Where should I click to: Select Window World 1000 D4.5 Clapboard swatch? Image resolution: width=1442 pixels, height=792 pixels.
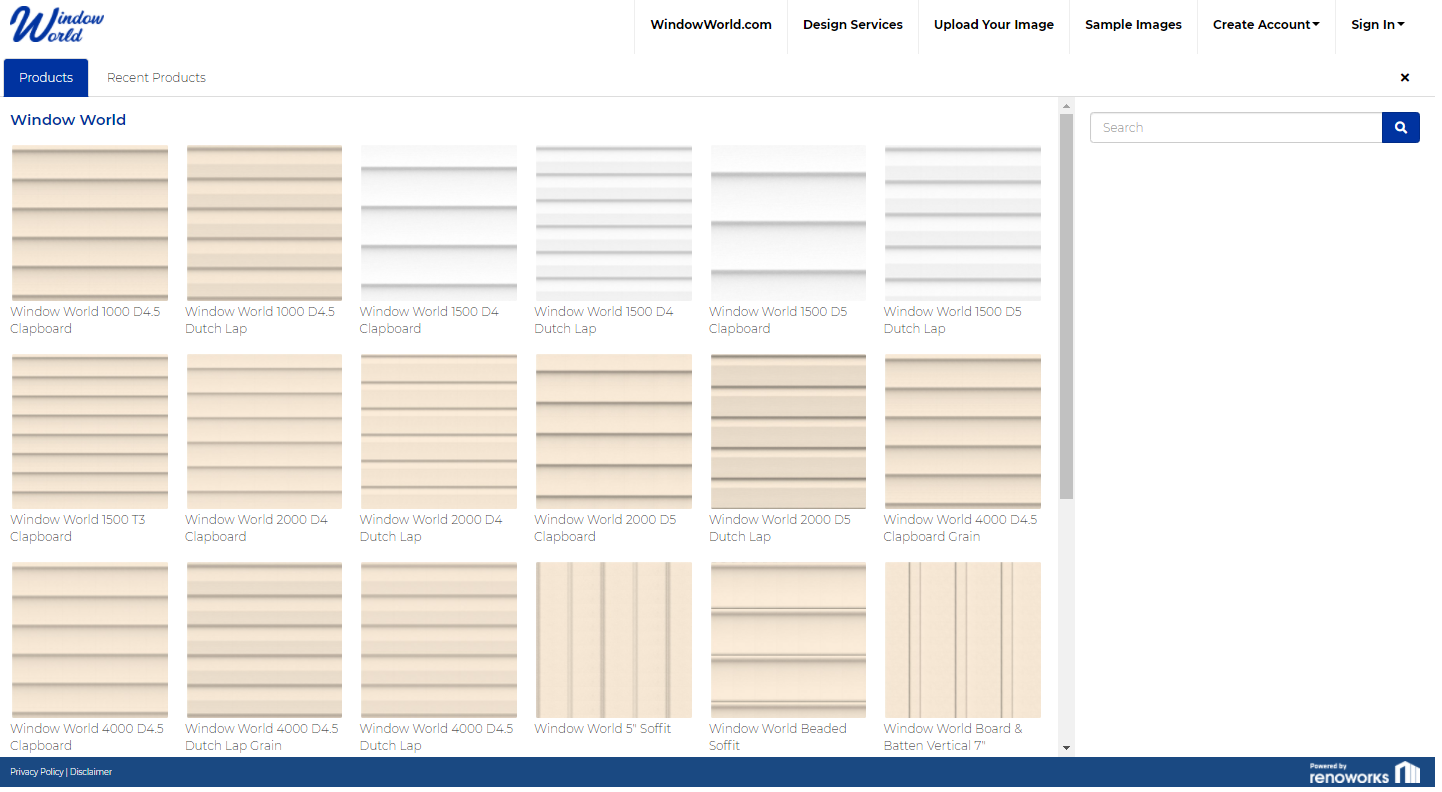click(90, 224)
